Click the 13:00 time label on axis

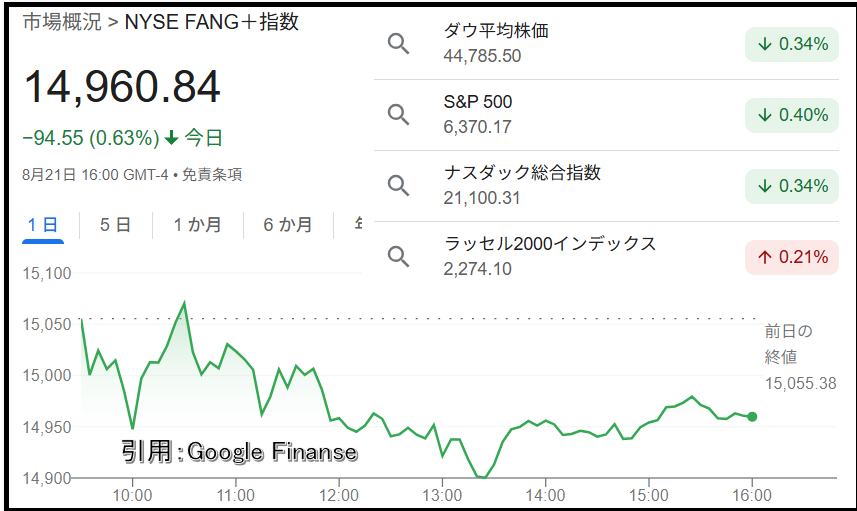point(442,496)
